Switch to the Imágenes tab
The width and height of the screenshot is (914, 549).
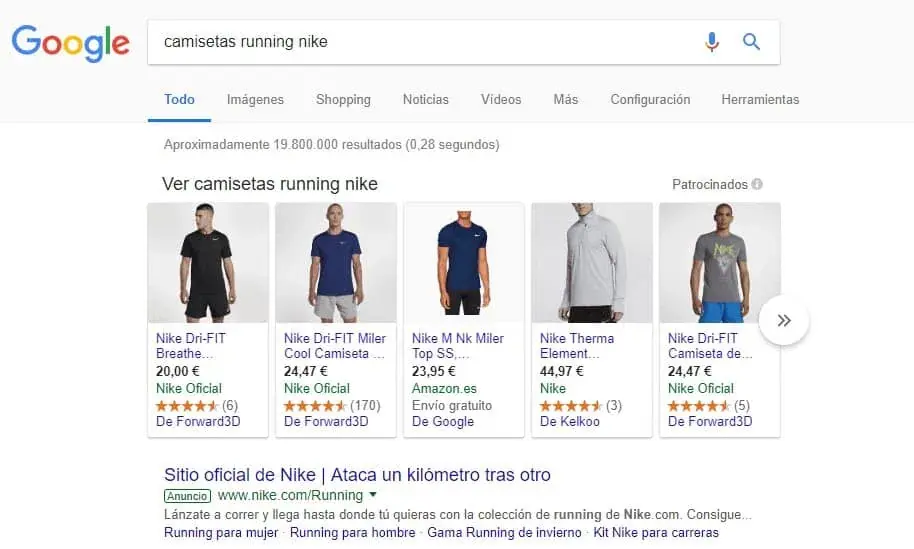click(255, 100)
